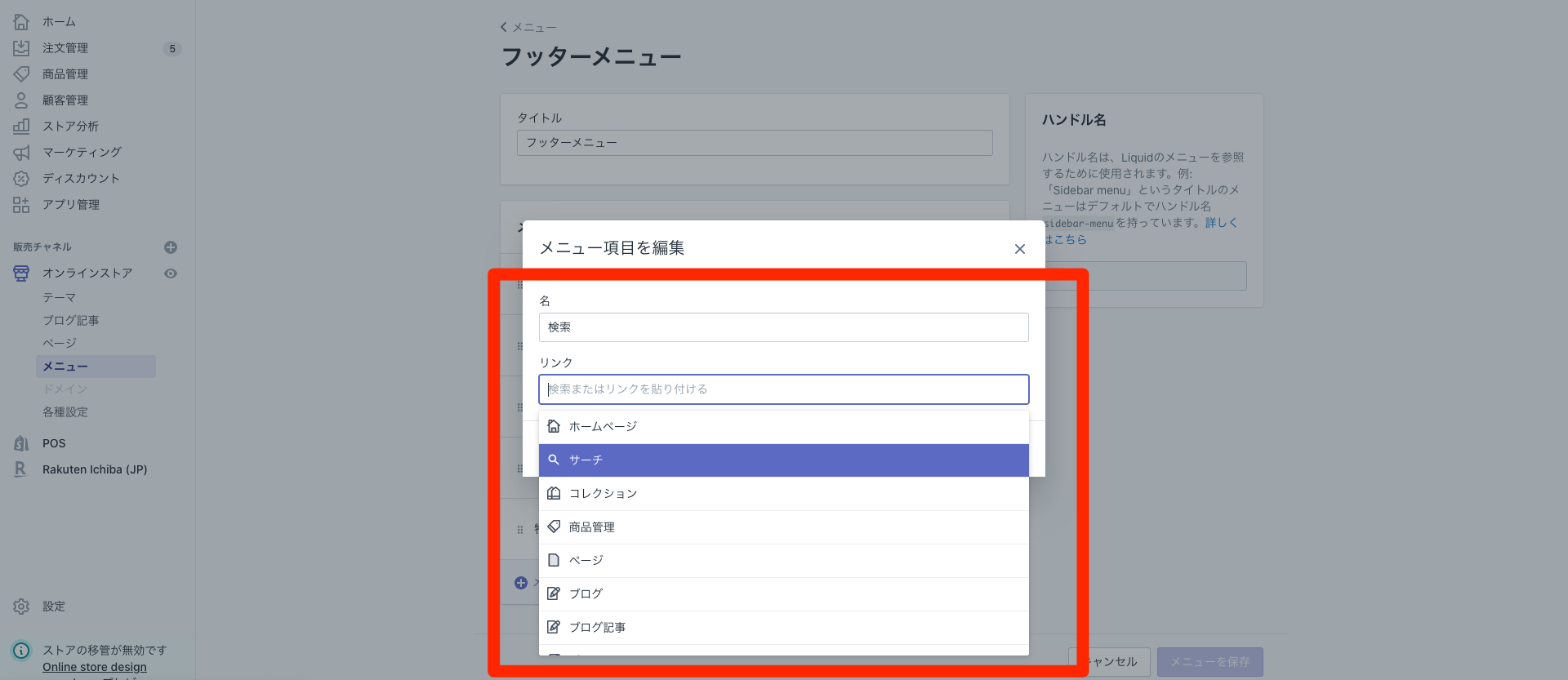Screen dimensions: 1568x680
Task: Click the メニューを保存 button
Action: 1210,662
